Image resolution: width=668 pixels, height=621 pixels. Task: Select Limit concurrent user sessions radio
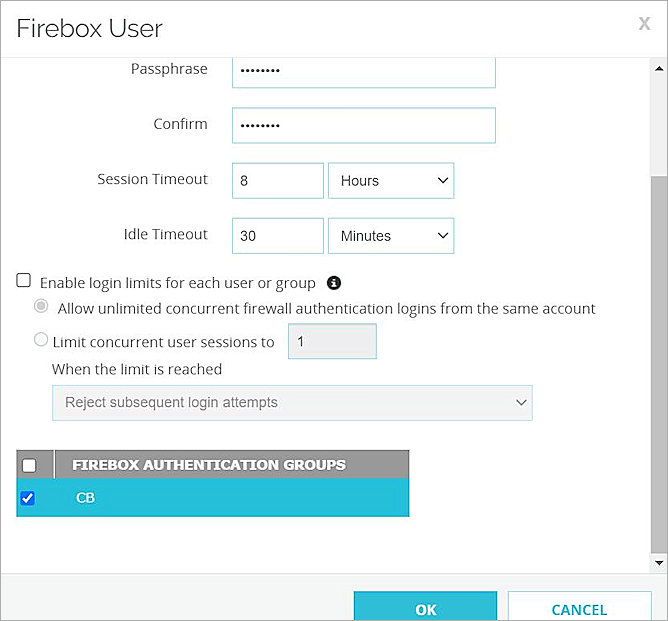coord(41,340)
